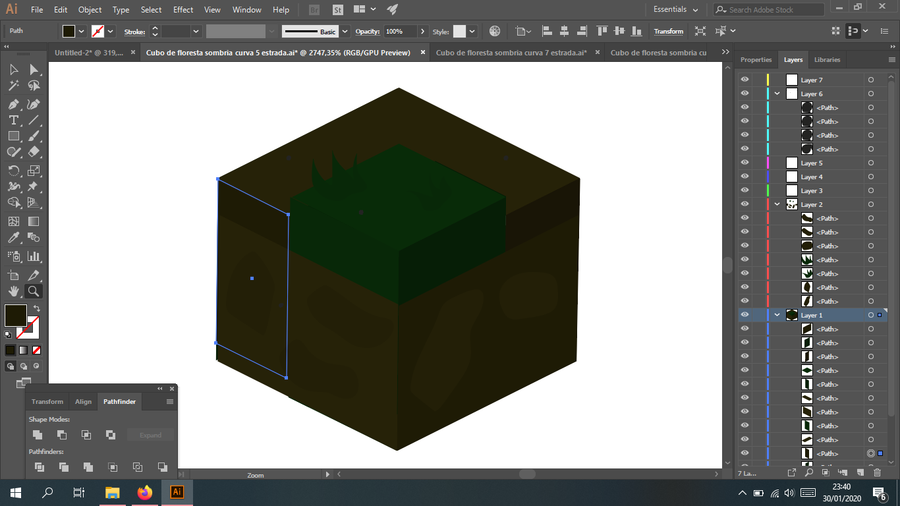
Task: Switch to the Properties panel tab
Action: [x=756, y=60]
